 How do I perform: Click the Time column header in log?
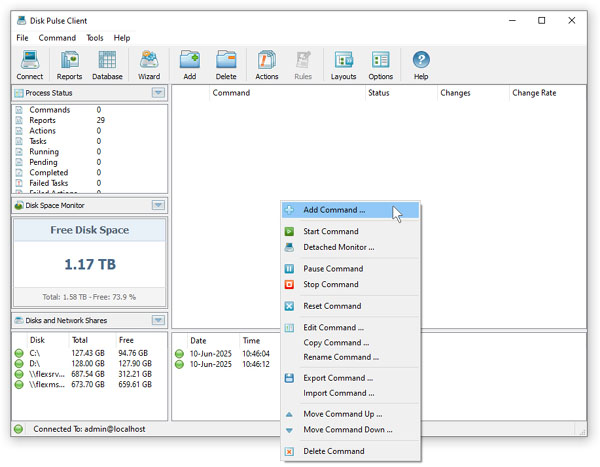260,341
